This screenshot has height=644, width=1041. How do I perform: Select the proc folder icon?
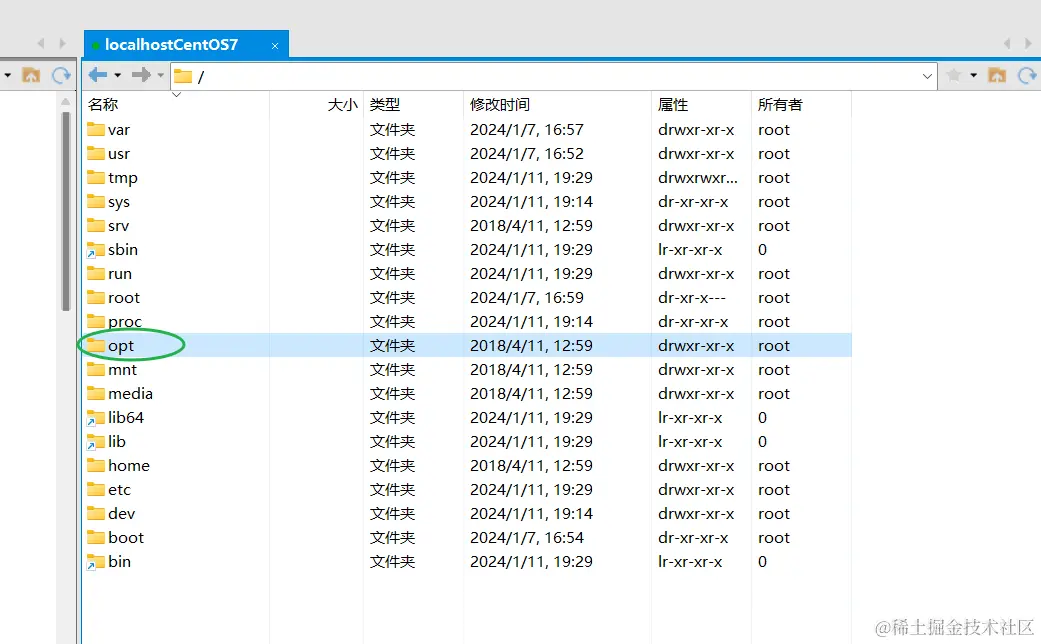coord(96,321)
